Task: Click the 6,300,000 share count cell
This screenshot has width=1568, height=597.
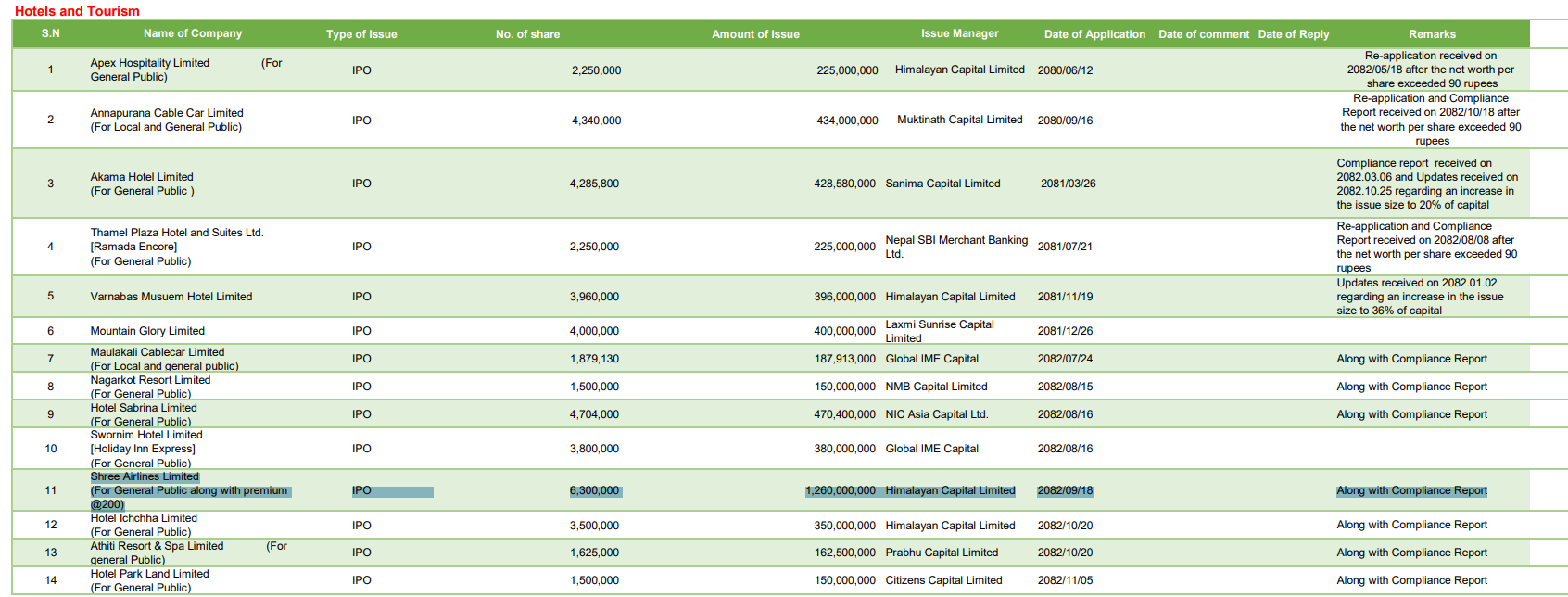Action: point(594,490)
